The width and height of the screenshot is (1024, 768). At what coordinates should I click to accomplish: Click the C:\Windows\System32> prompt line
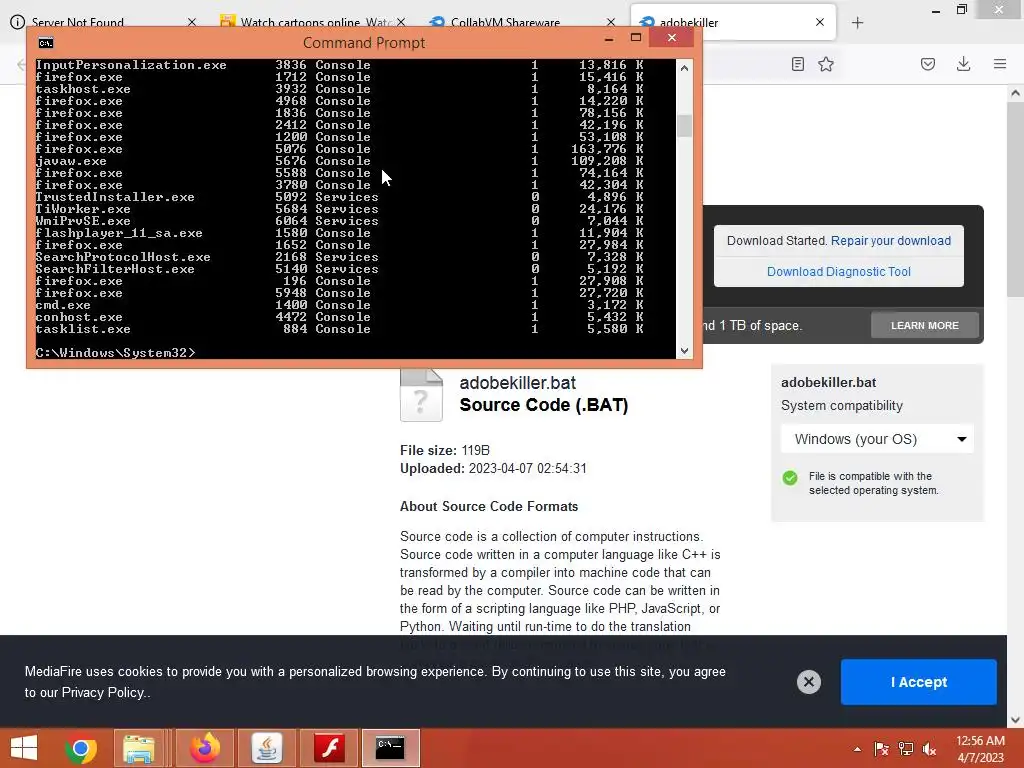(115, 353)
